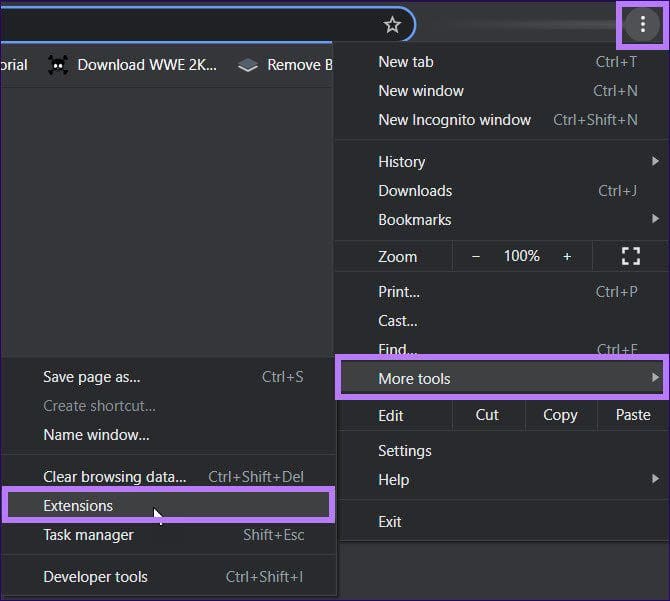The image size is (670, 601).
Task: Increase zoom with the plus button
Action: [567, 256]
